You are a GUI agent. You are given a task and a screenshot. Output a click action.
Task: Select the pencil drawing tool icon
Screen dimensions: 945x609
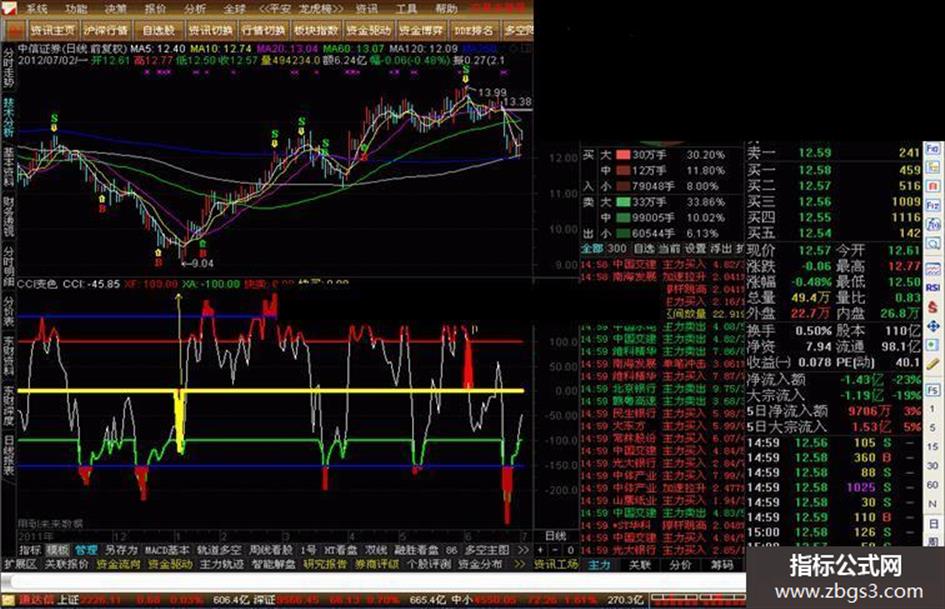pos(933,364)
